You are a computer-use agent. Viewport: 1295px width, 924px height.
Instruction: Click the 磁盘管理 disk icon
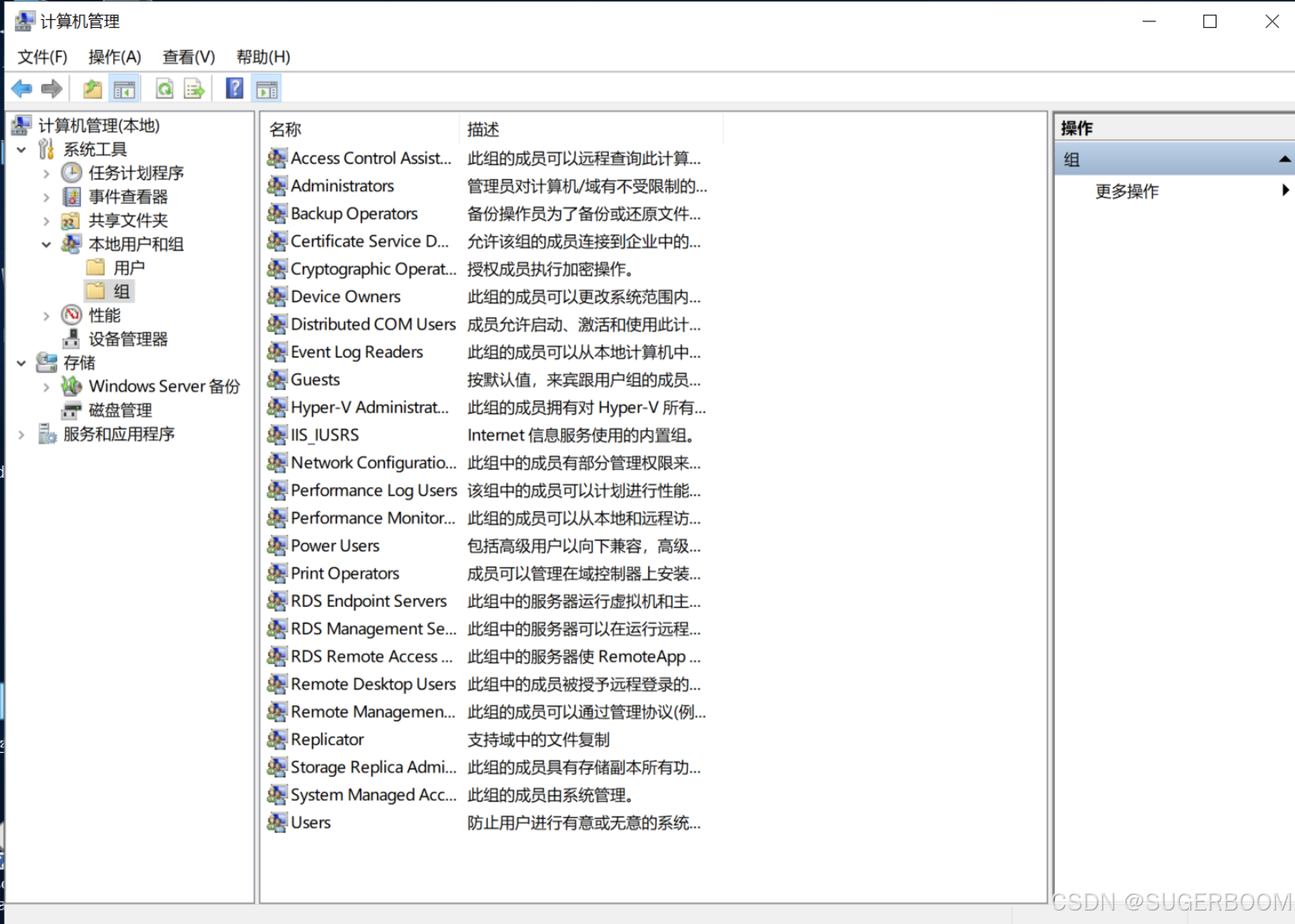(71, 410)
